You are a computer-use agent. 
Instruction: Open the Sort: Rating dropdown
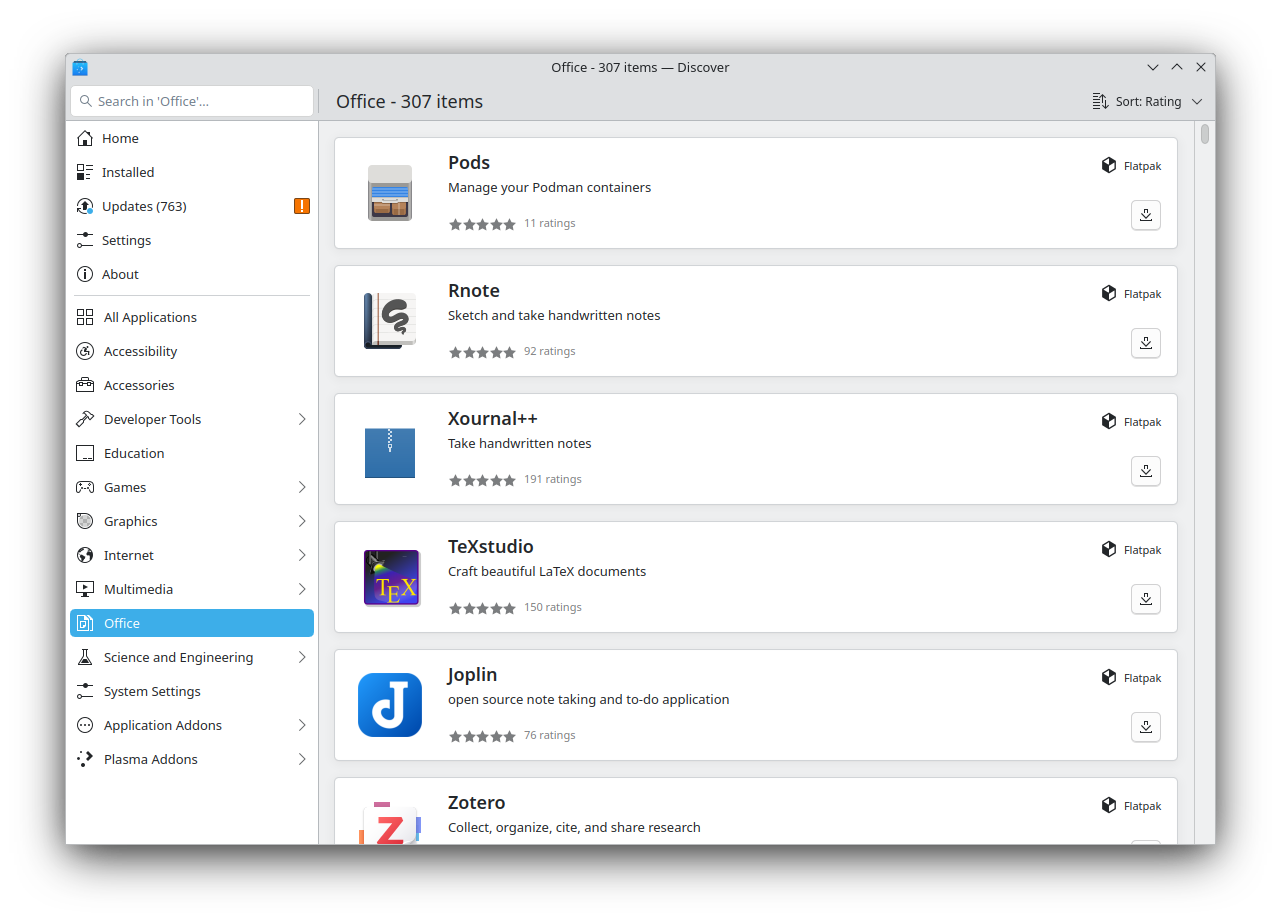click(1148, 101)
